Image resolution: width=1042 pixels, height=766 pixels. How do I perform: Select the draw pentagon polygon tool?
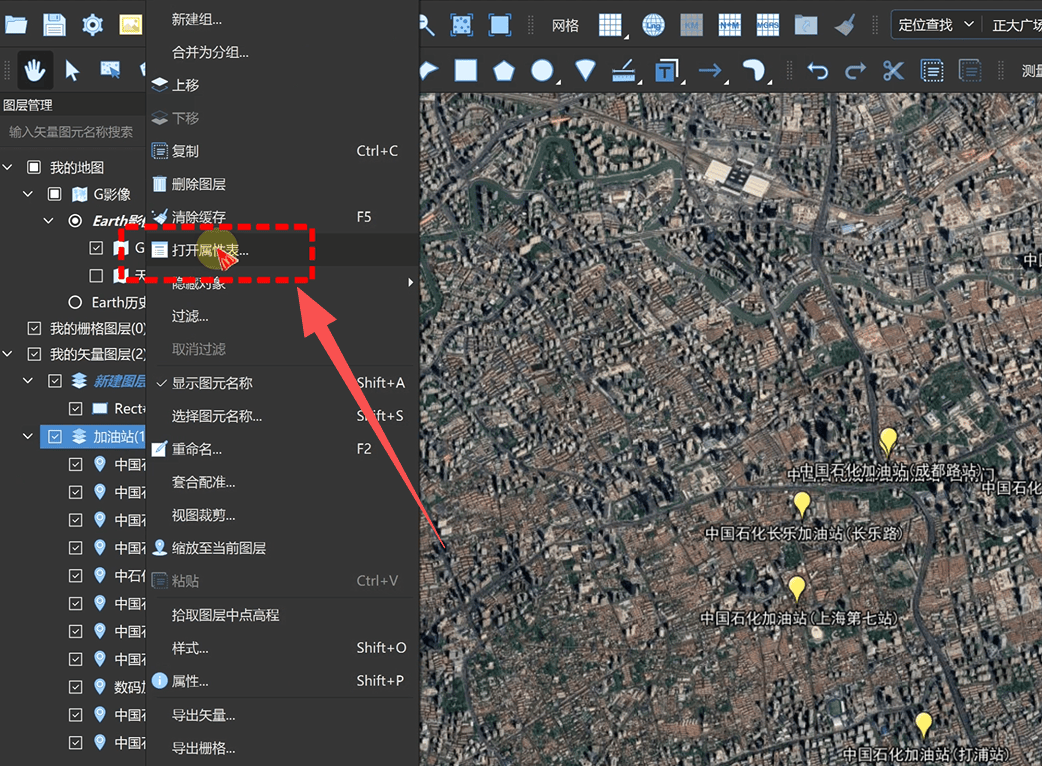pyautogui.click(x=504, y=70)
